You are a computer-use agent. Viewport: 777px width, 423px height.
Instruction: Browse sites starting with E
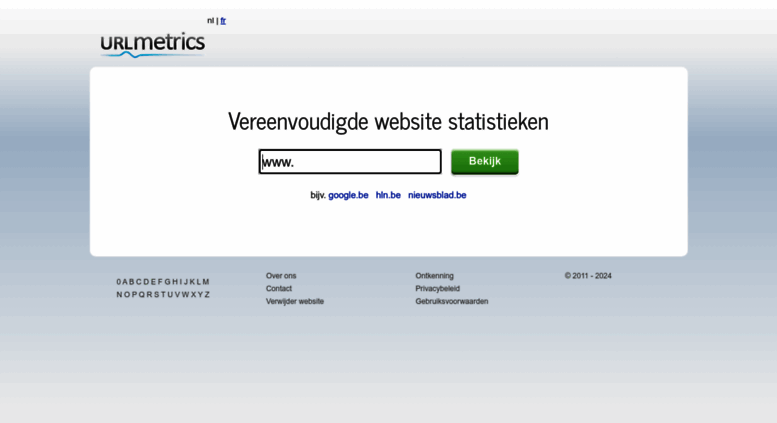(x=153, y=282)
